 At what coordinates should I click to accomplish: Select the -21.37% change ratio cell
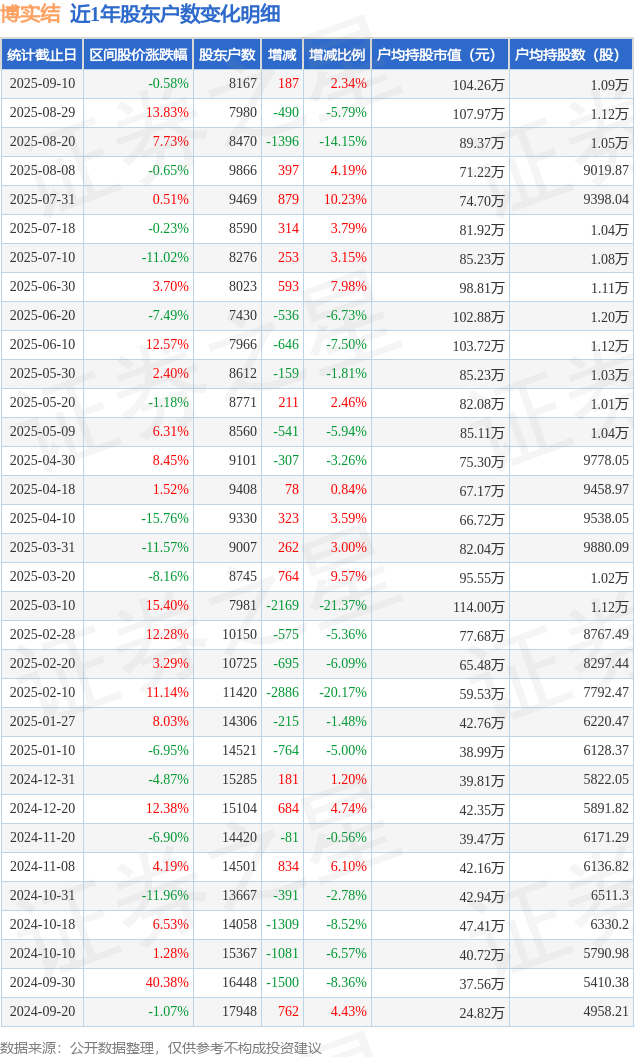point(342,606)
